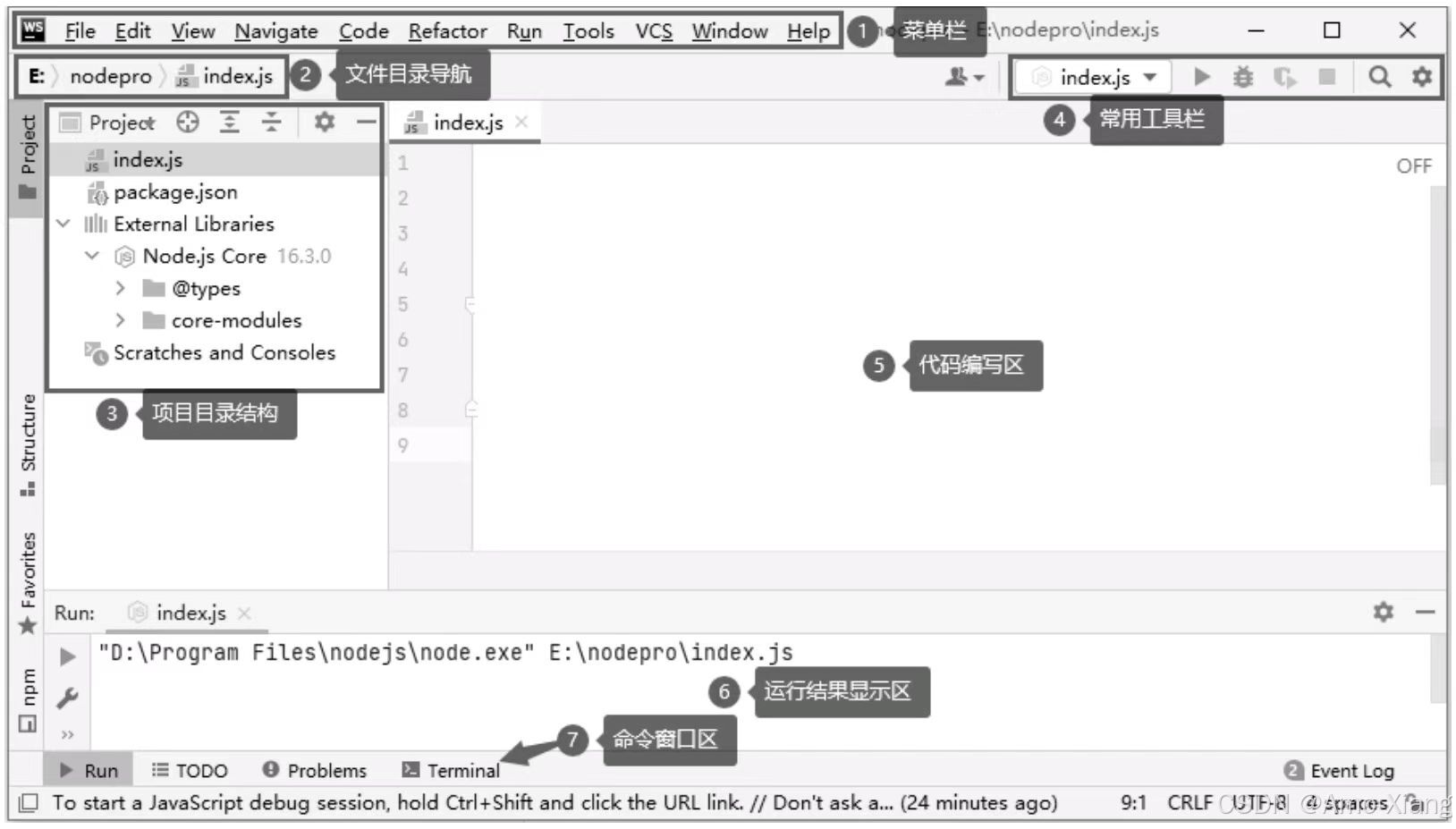Open the File menu
Viewport: 1456px width, 829px height.
coord(80,31)
